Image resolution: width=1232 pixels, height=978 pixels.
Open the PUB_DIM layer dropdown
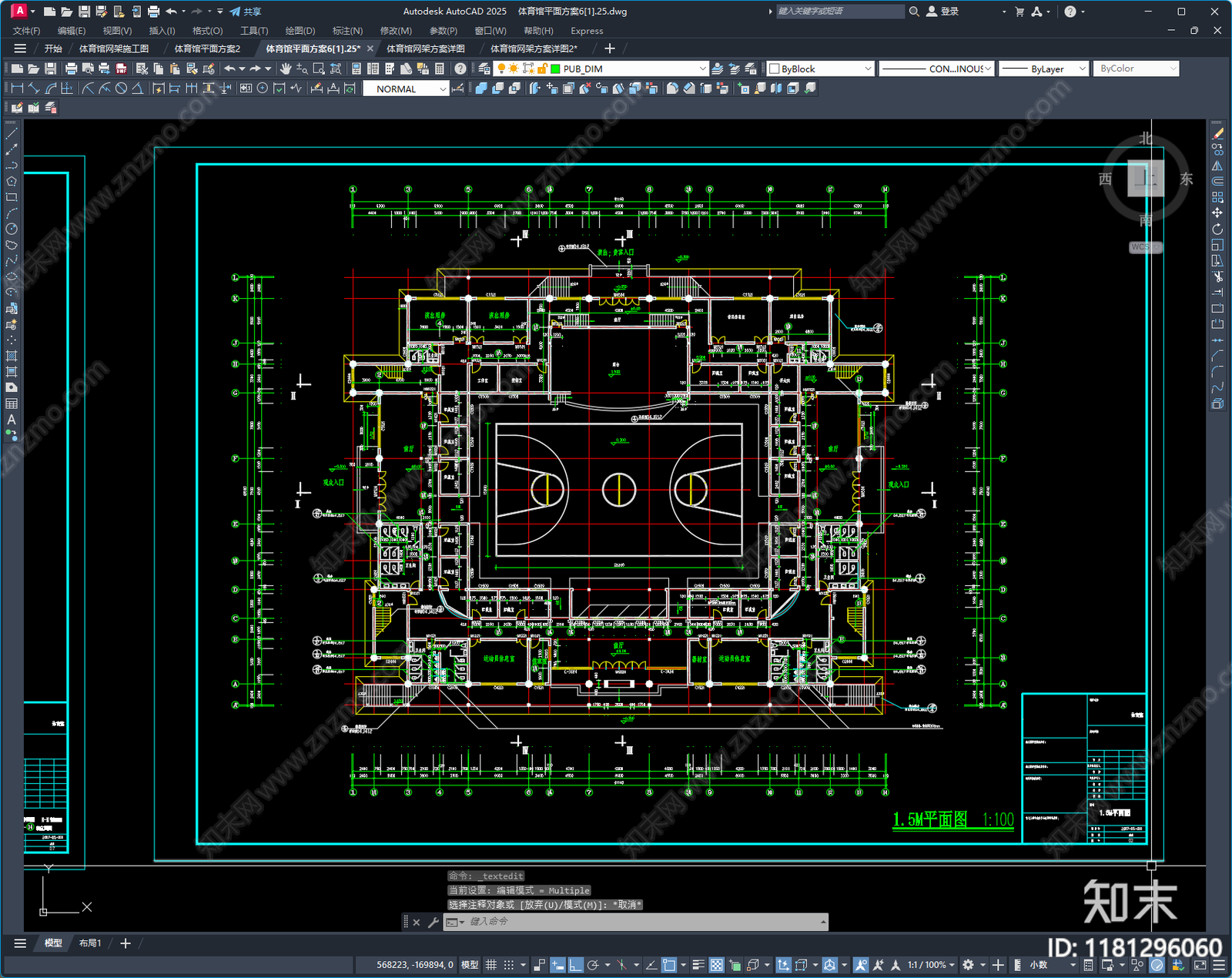(x=701, y=69)
